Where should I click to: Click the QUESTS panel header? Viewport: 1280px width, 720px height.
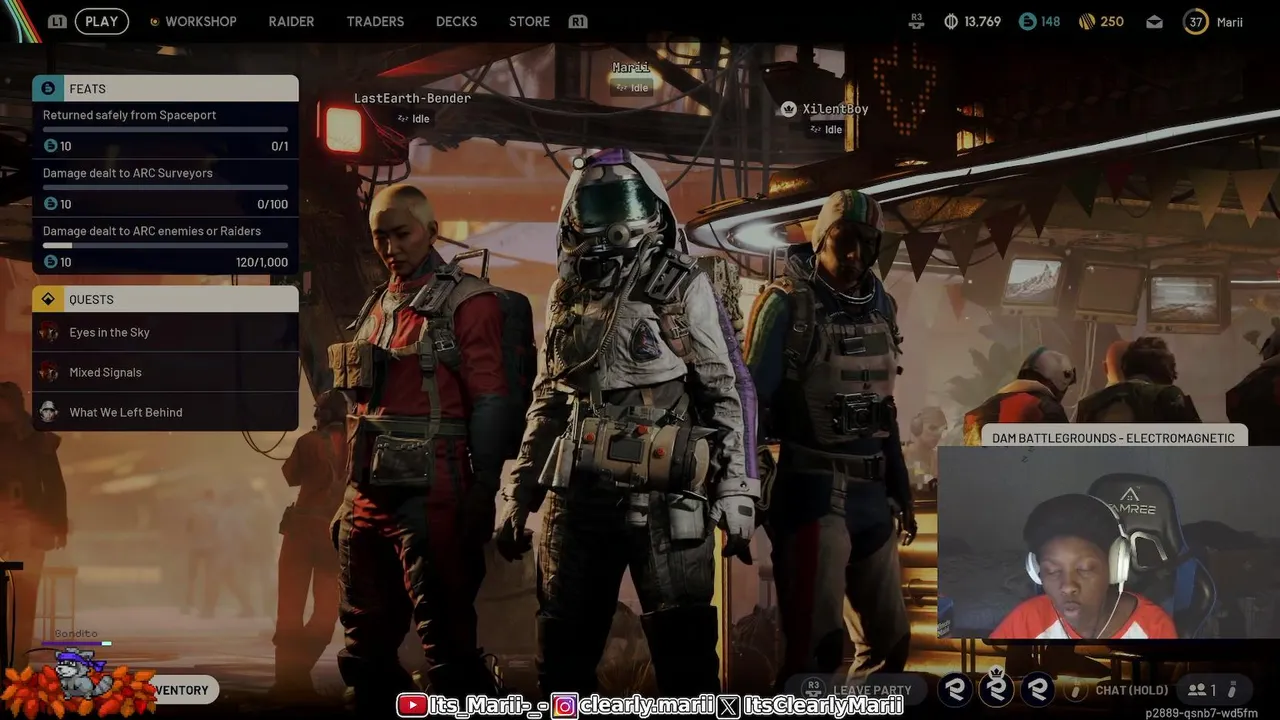[x=165, y=299]
